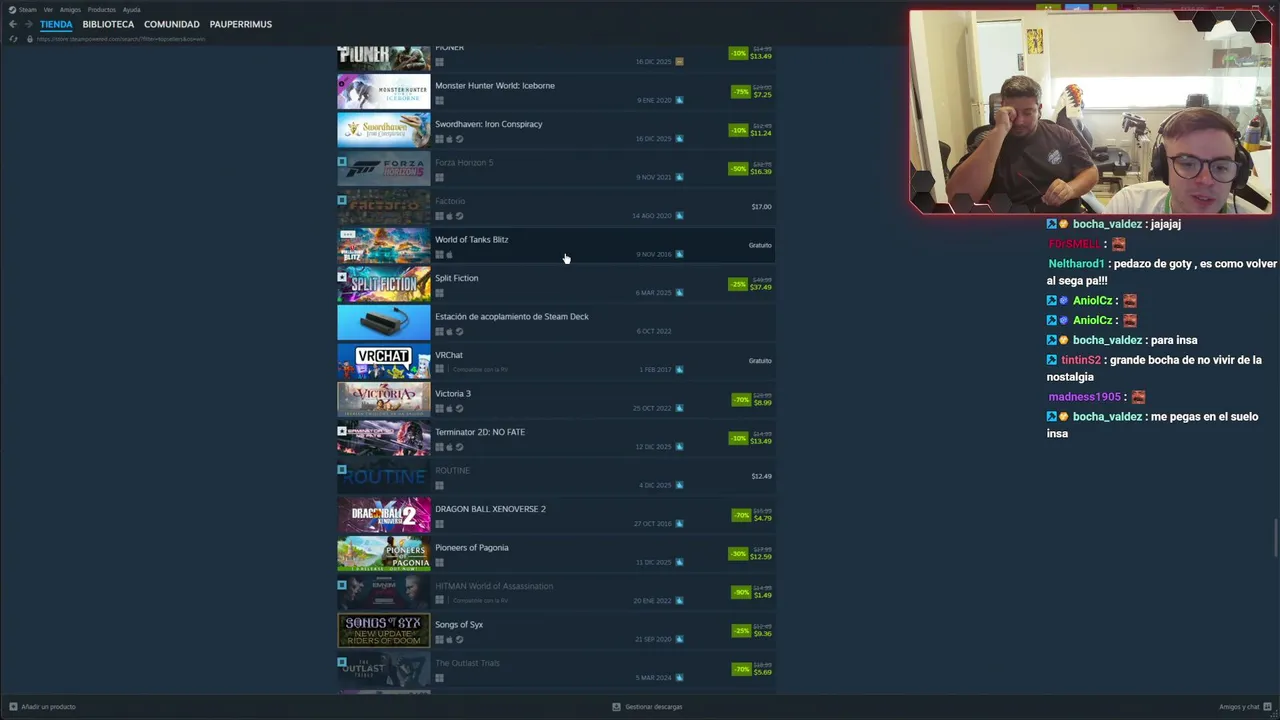Open the Terminator 2D: NO FATE thumbnail
The image size is (1280, 720).
point(384,438)
